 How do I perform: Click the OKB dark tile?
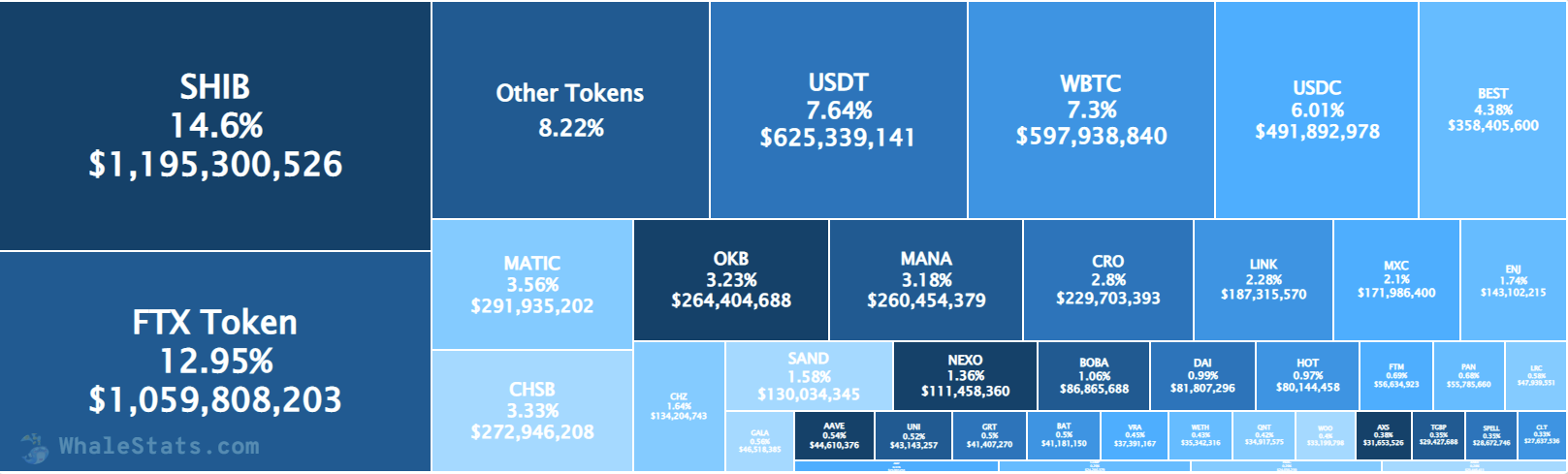tap(731, 279)
